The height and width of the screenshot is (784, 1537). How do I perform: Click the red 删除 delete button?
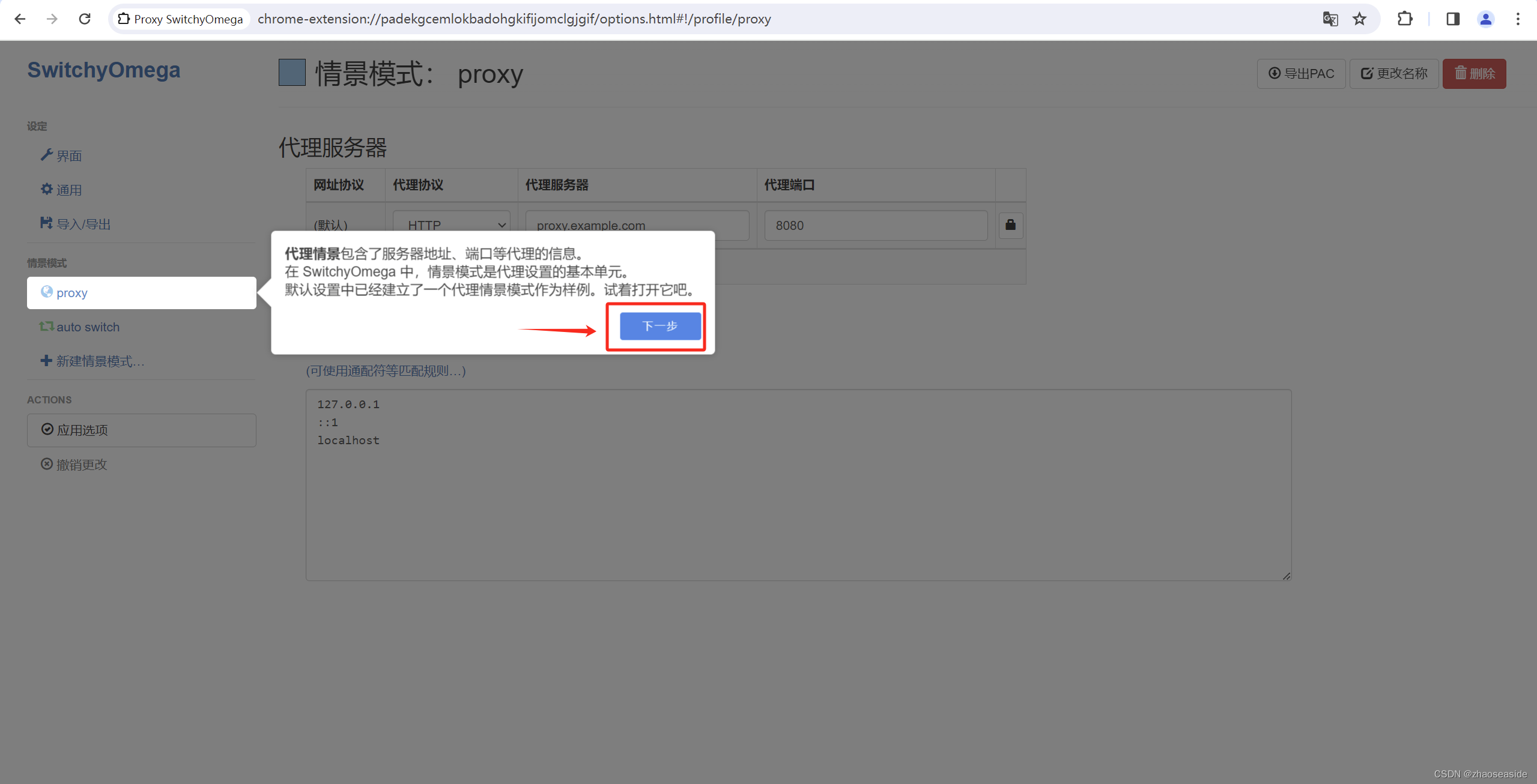pos(1474,74)
